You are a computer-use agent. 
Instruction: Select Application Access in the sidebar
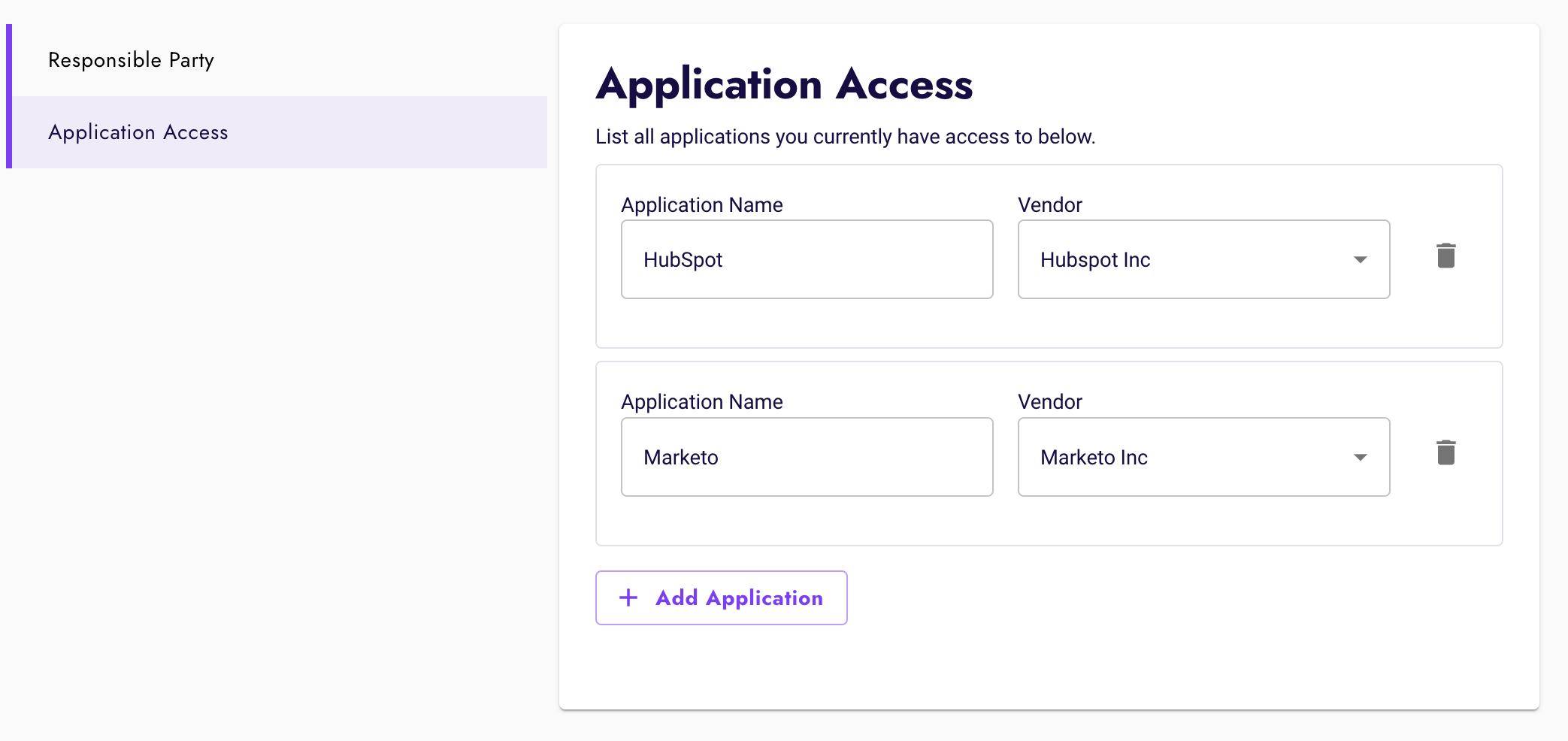coord(138,132)
